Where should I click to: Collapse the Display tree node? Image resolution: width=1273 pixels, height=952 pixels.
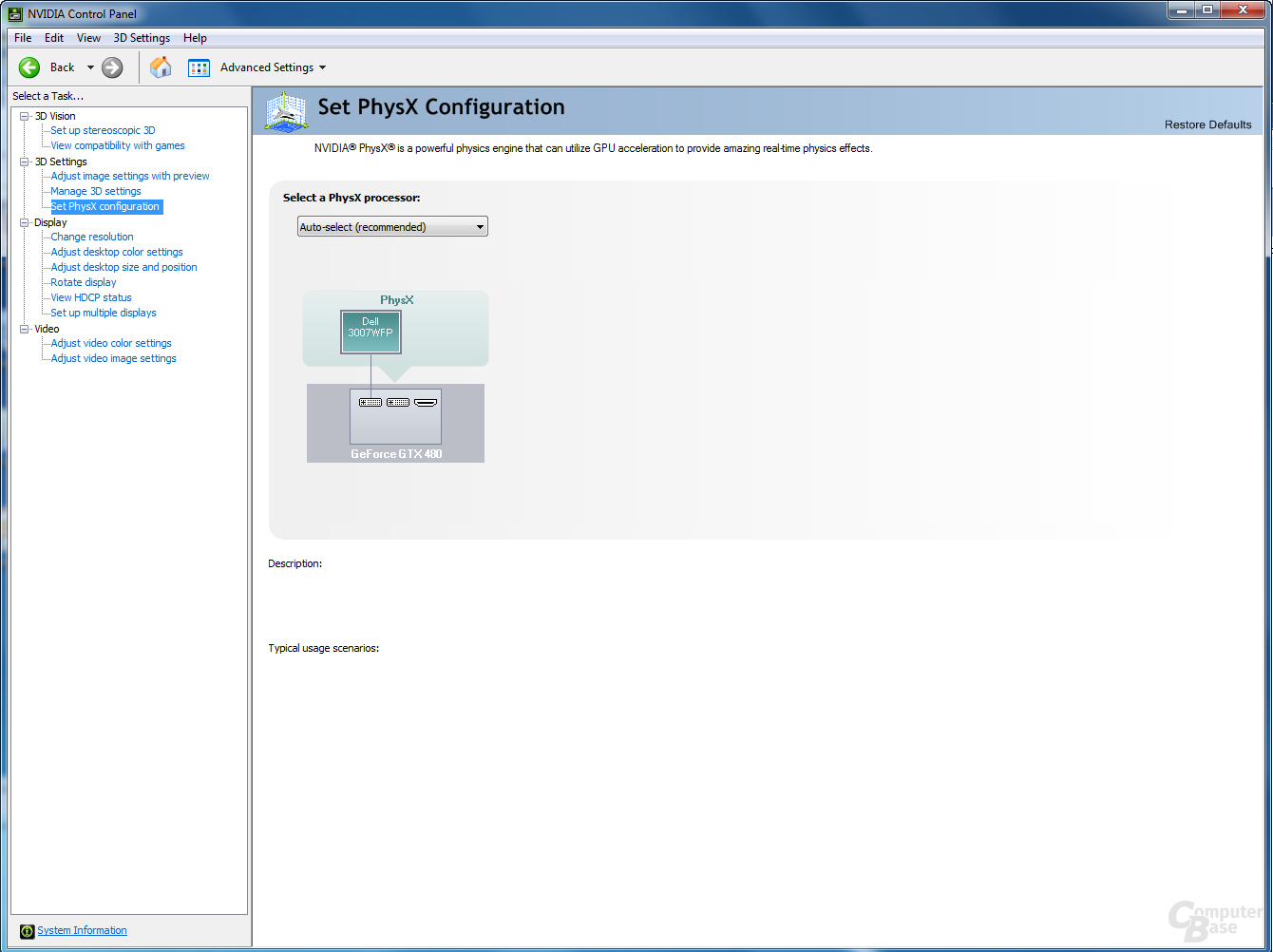click(x=25, y=222)
